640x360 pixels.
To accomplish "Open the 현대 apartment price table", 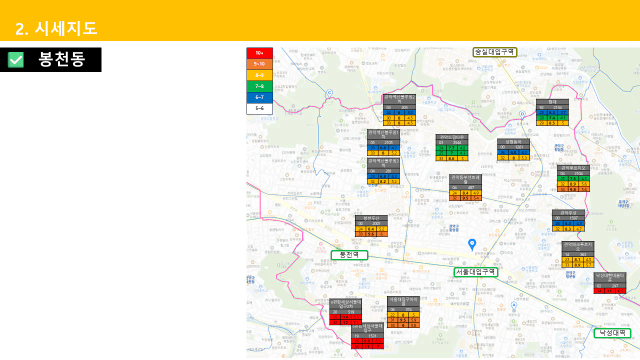I will (x=552, y=112).
